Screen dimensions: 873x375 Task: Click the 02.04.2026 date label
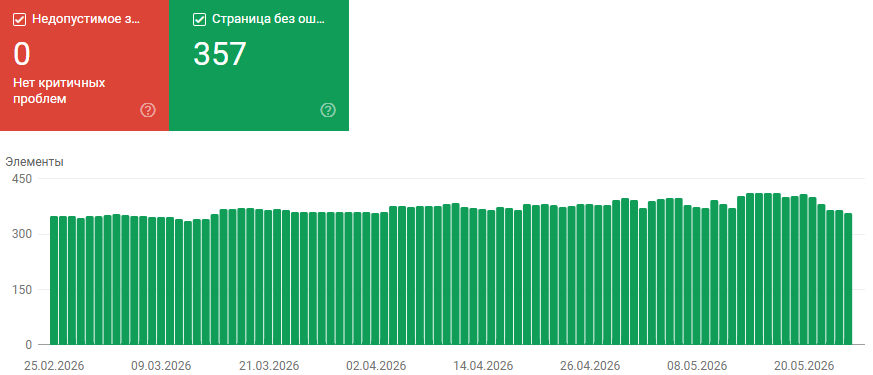376,366
